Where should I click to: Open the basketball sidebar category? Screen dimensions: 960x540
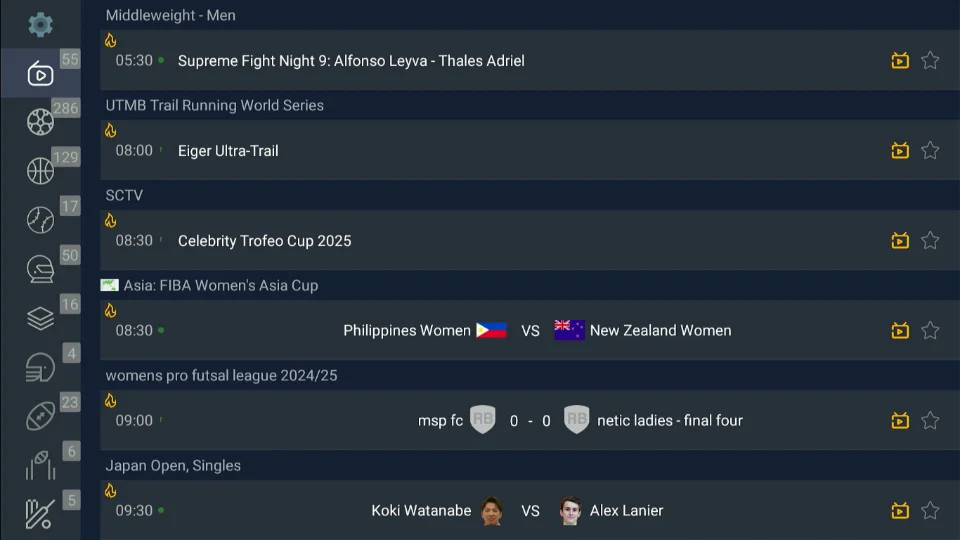(40, 171)
